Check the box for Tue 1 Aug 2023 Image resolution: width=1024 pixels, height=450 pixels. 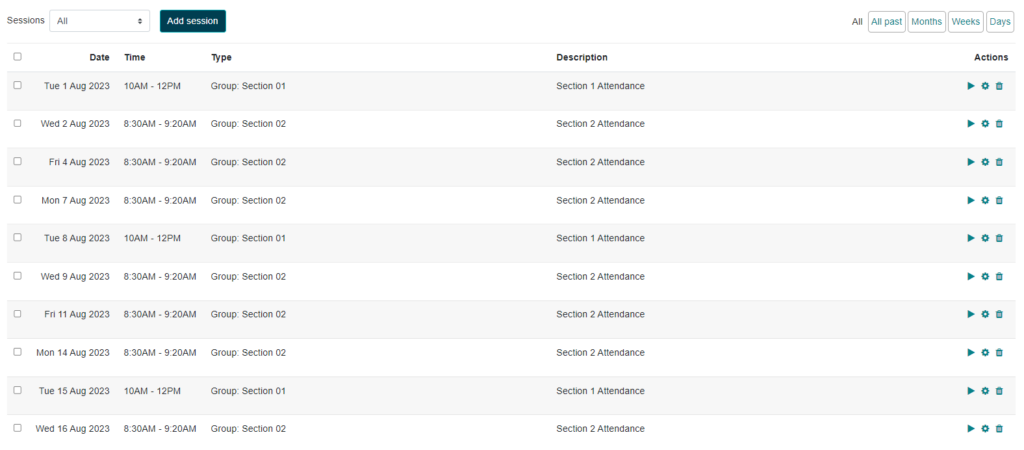coord(18,85)
